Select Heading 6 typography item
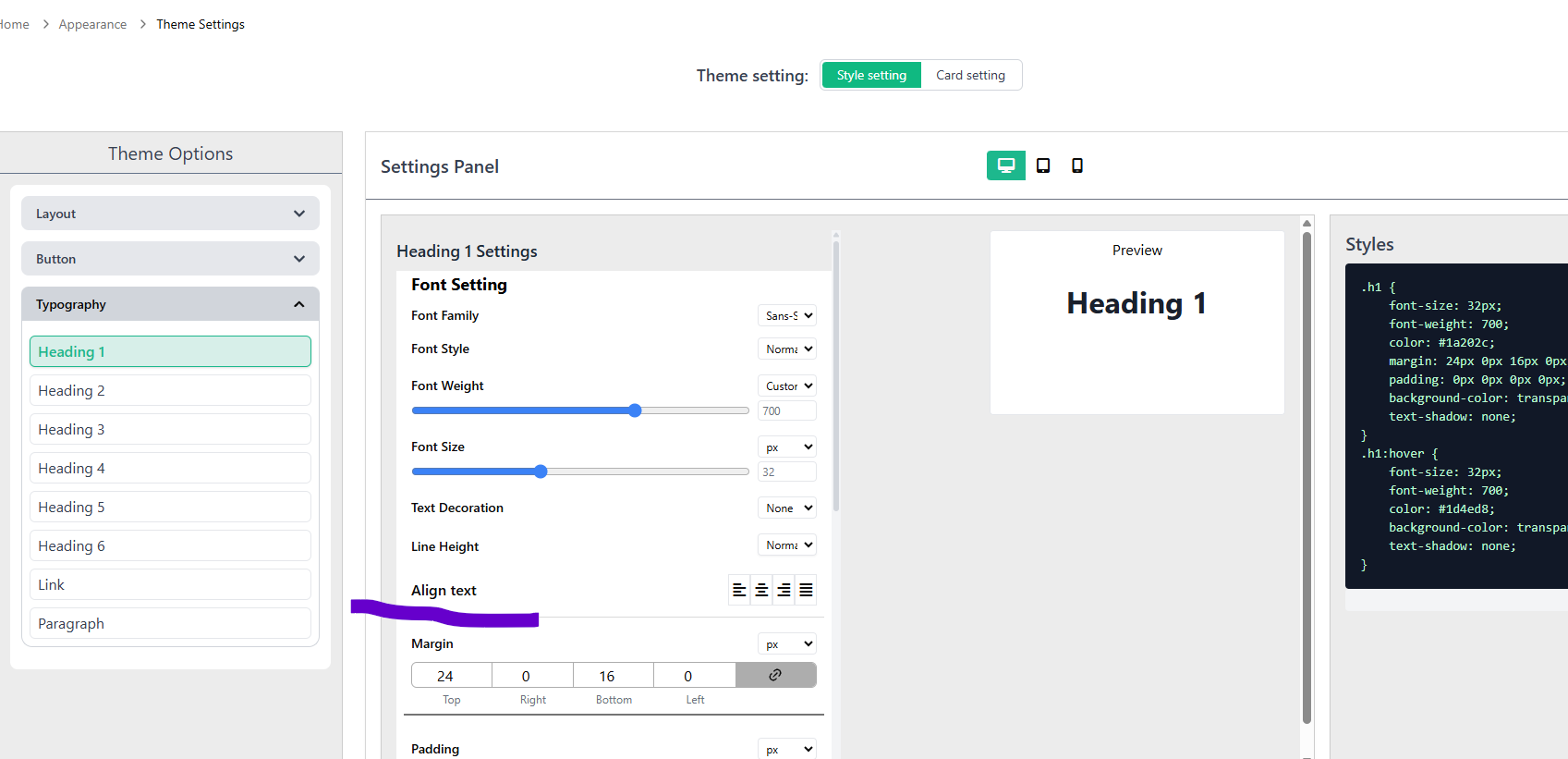This screenshot has height=759, width=1568. click(x=170, y=545)
